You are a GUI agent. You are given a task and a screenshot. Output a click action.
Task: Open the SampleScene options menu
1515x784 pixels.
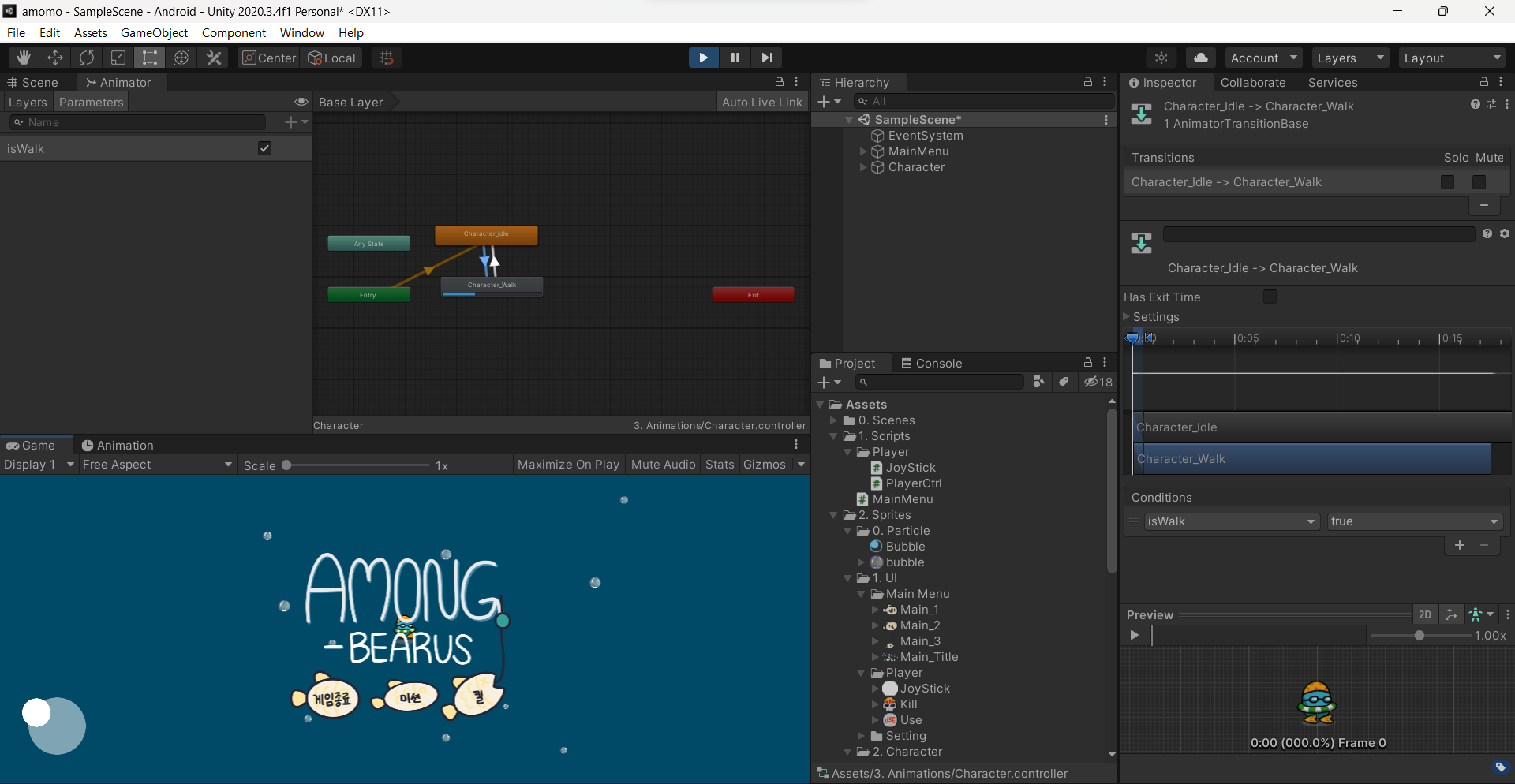(x=1106, y=120)
